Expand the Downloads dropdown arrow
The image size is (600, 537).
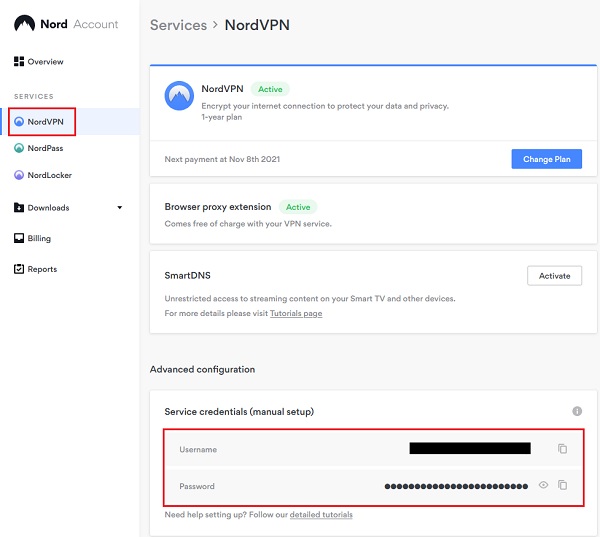click(119, 207)
